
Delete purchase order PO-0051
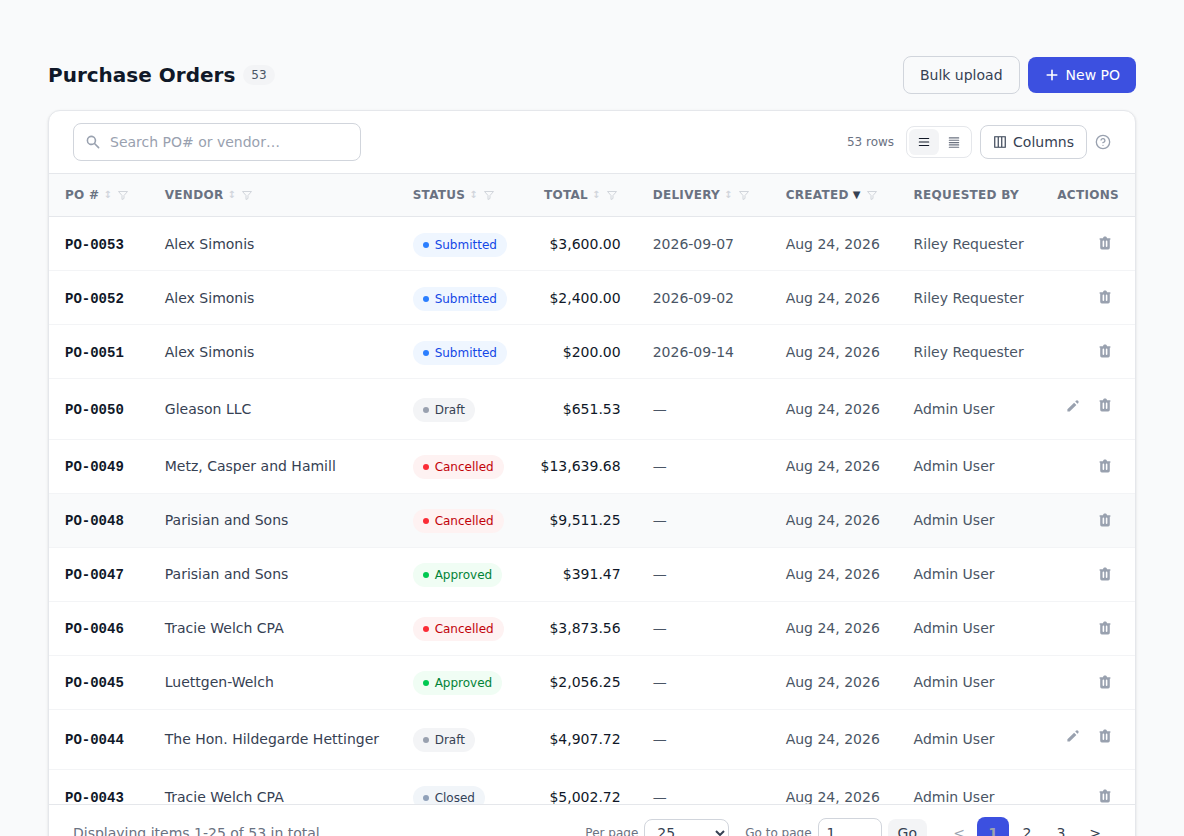pos(1105,351)
